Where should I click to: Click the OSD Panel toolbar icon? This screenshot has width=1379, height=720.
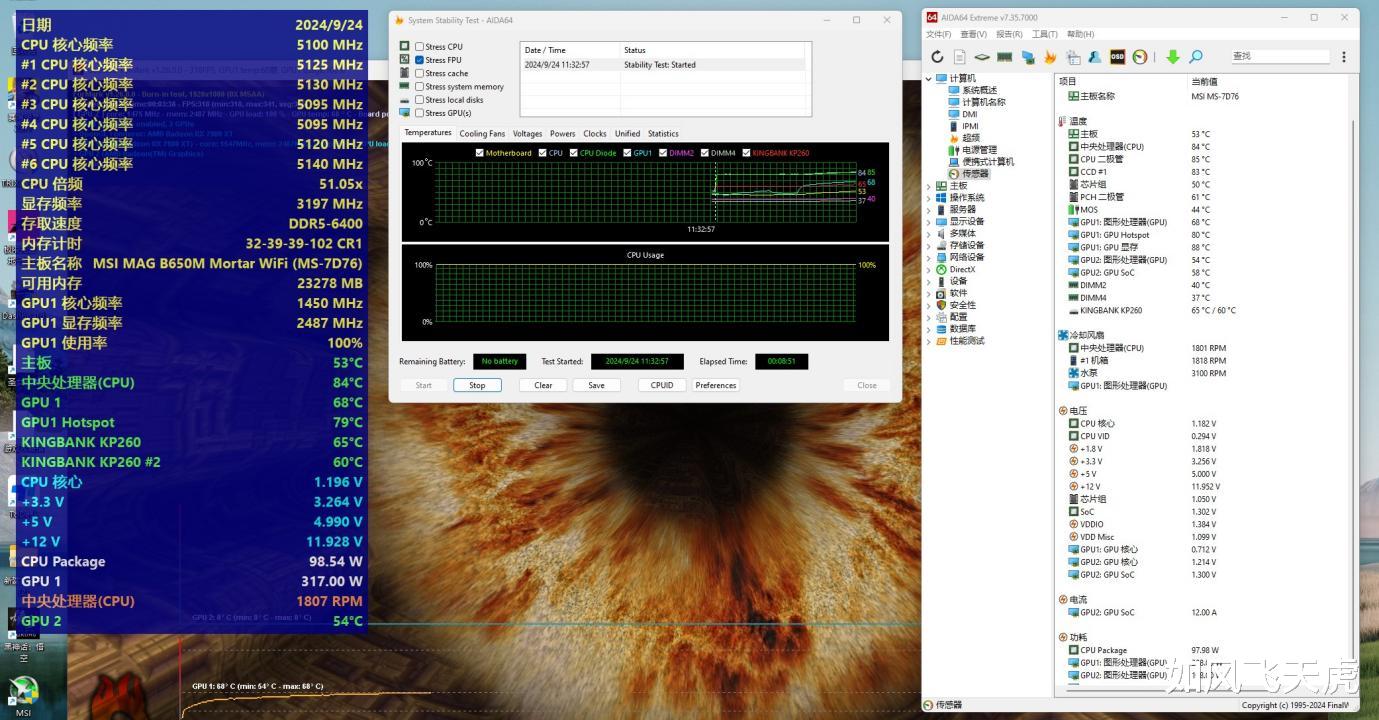(x=1118, y=57)
